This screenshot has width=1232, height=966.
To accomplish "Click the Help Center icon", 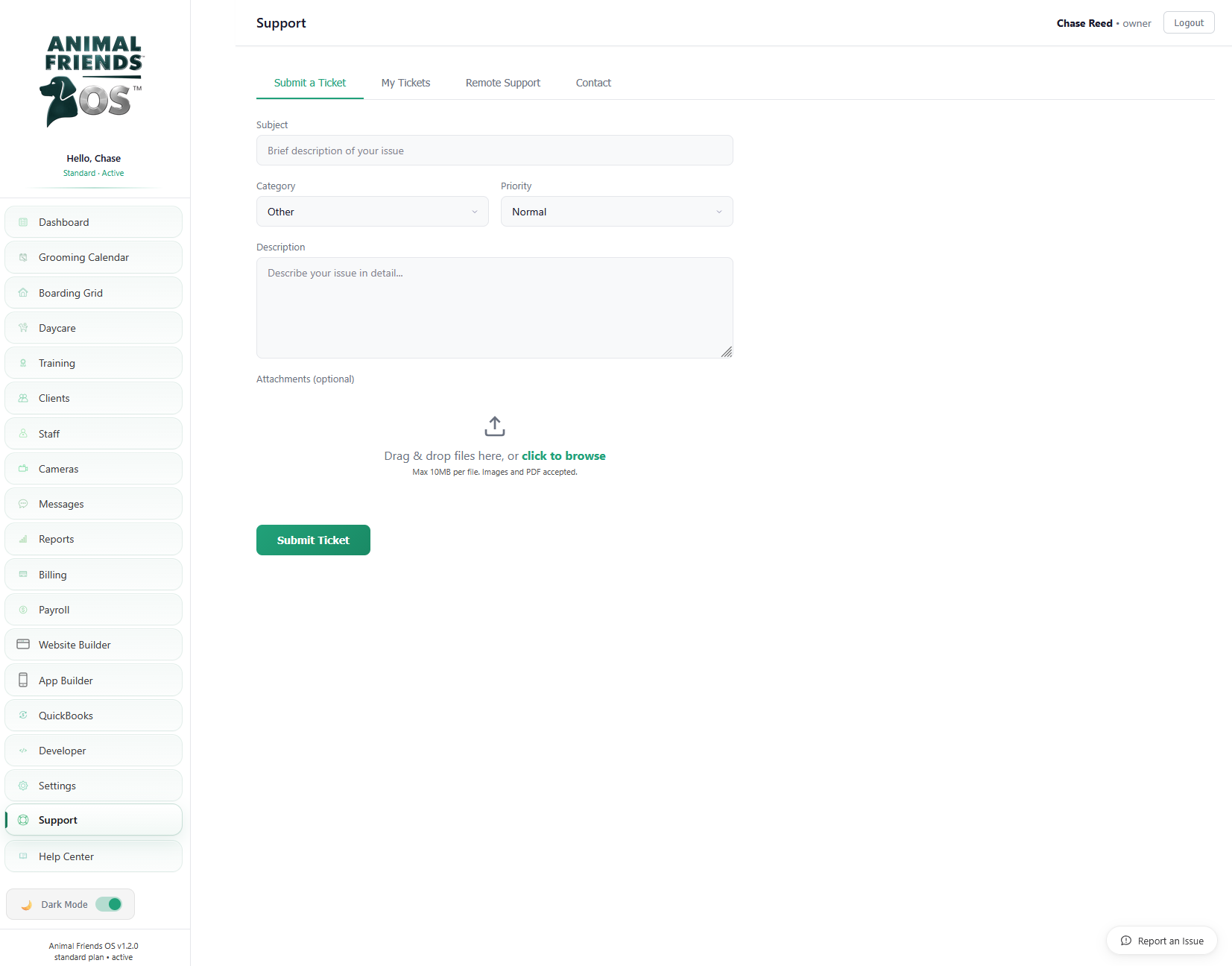I will pos(23,856).
